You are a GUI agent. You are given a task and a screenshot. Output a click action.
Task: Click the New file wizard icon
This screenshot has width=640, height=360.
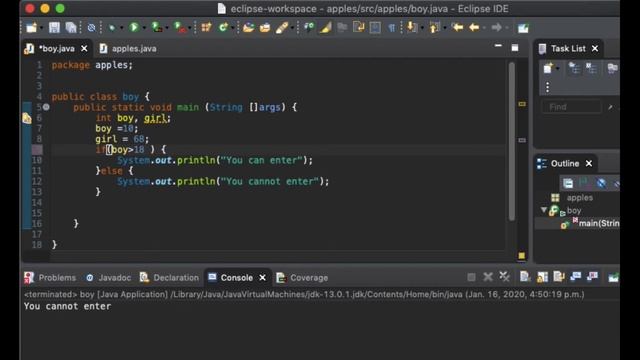pyautogui.click(x=31, y=28)
